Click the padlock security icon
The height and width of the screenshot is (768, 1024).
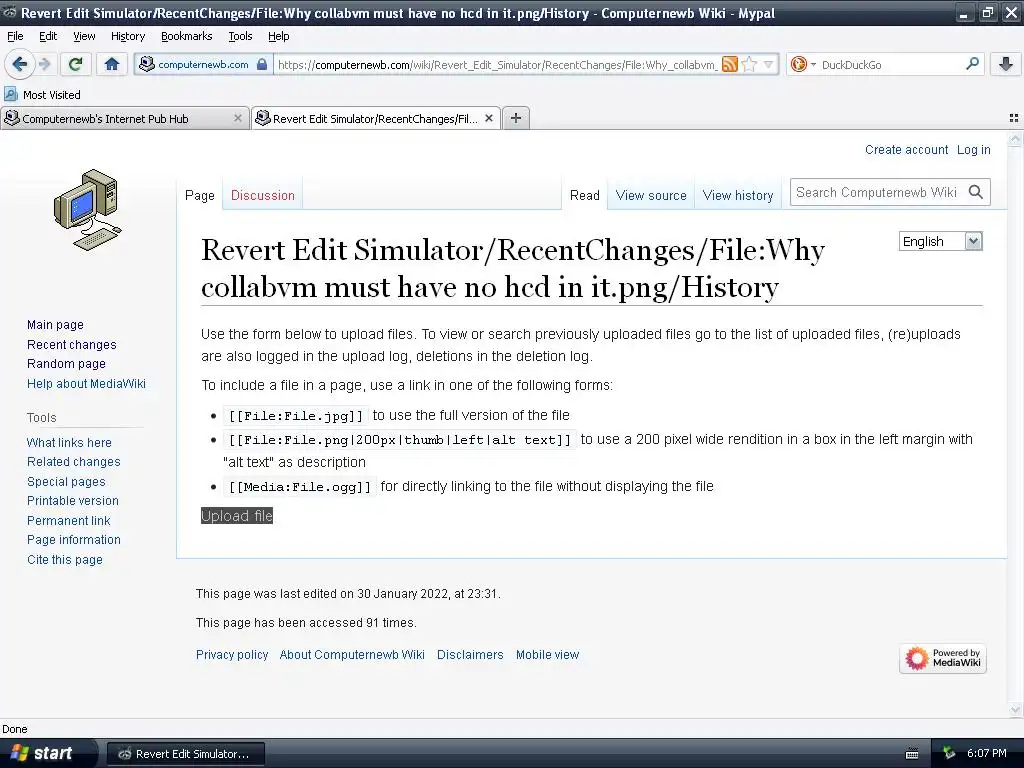[x=262, y=64]
